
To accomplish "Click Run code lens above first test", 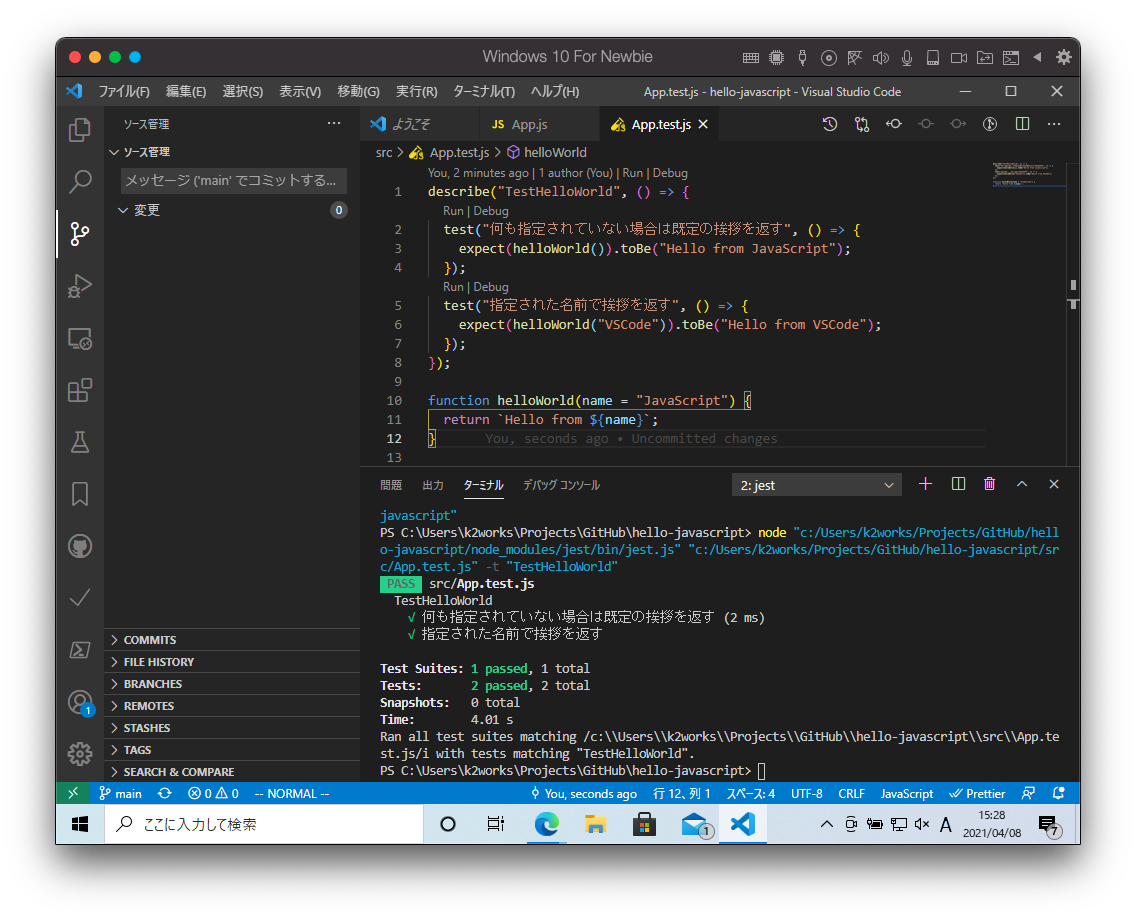I will coord(453,211).
